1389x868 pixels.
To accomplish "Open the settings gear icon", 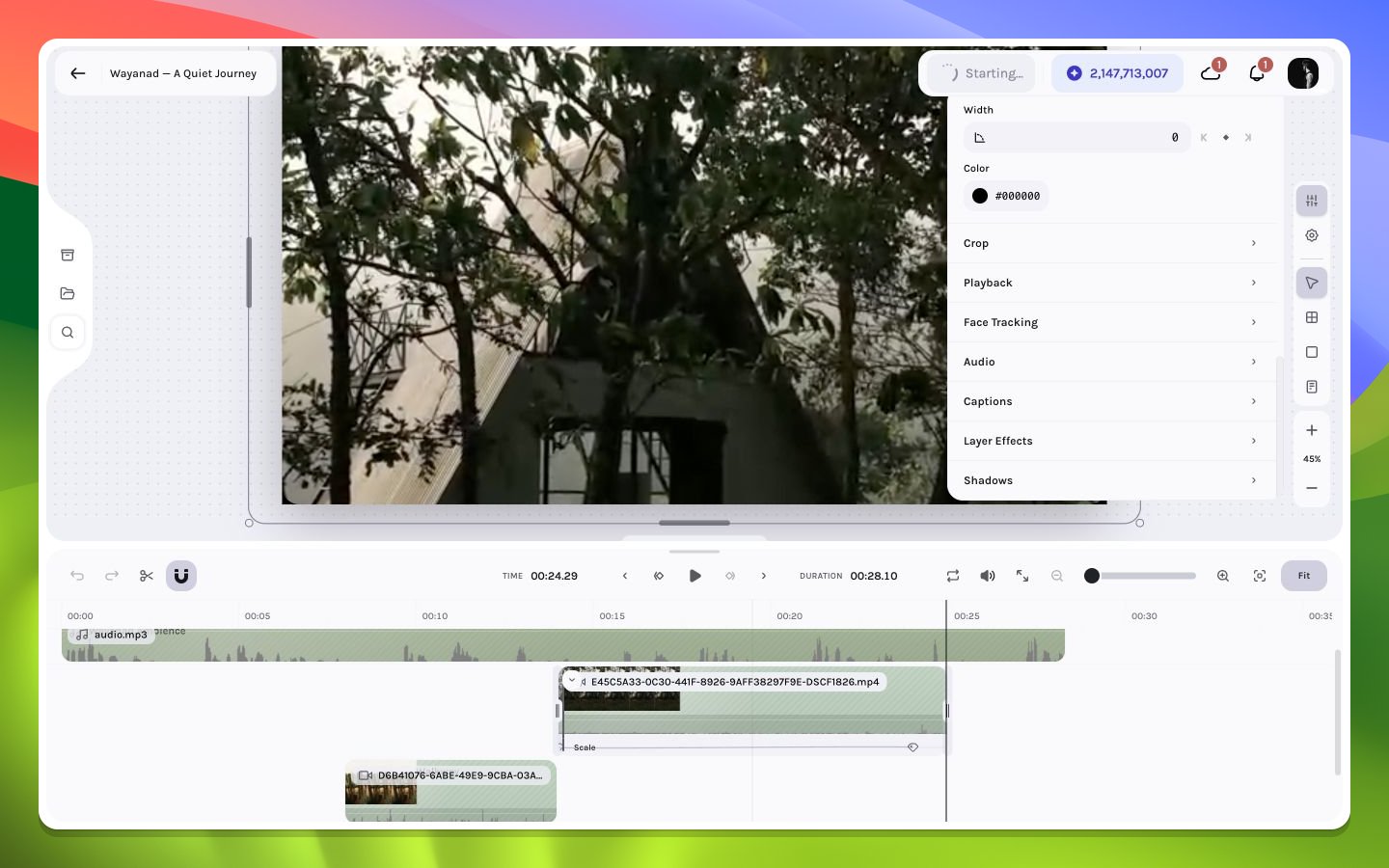I will coord(1312,235).
